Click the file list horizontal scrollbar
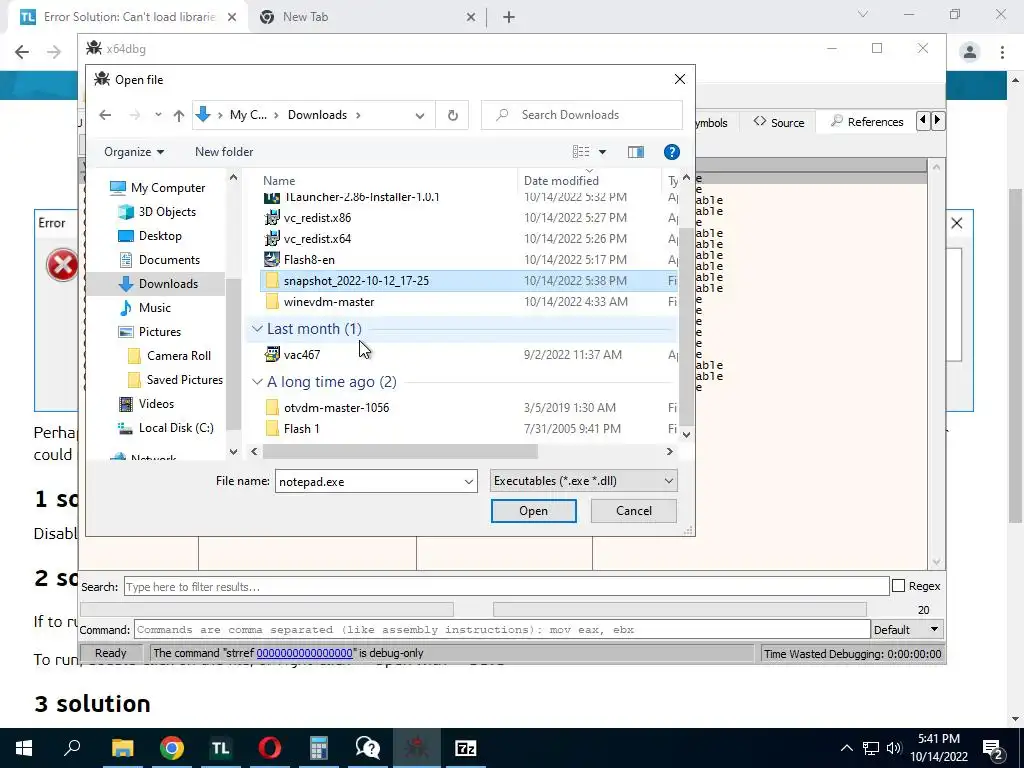The width and height of the screenshot is (1024, 768). click(400, 451)
